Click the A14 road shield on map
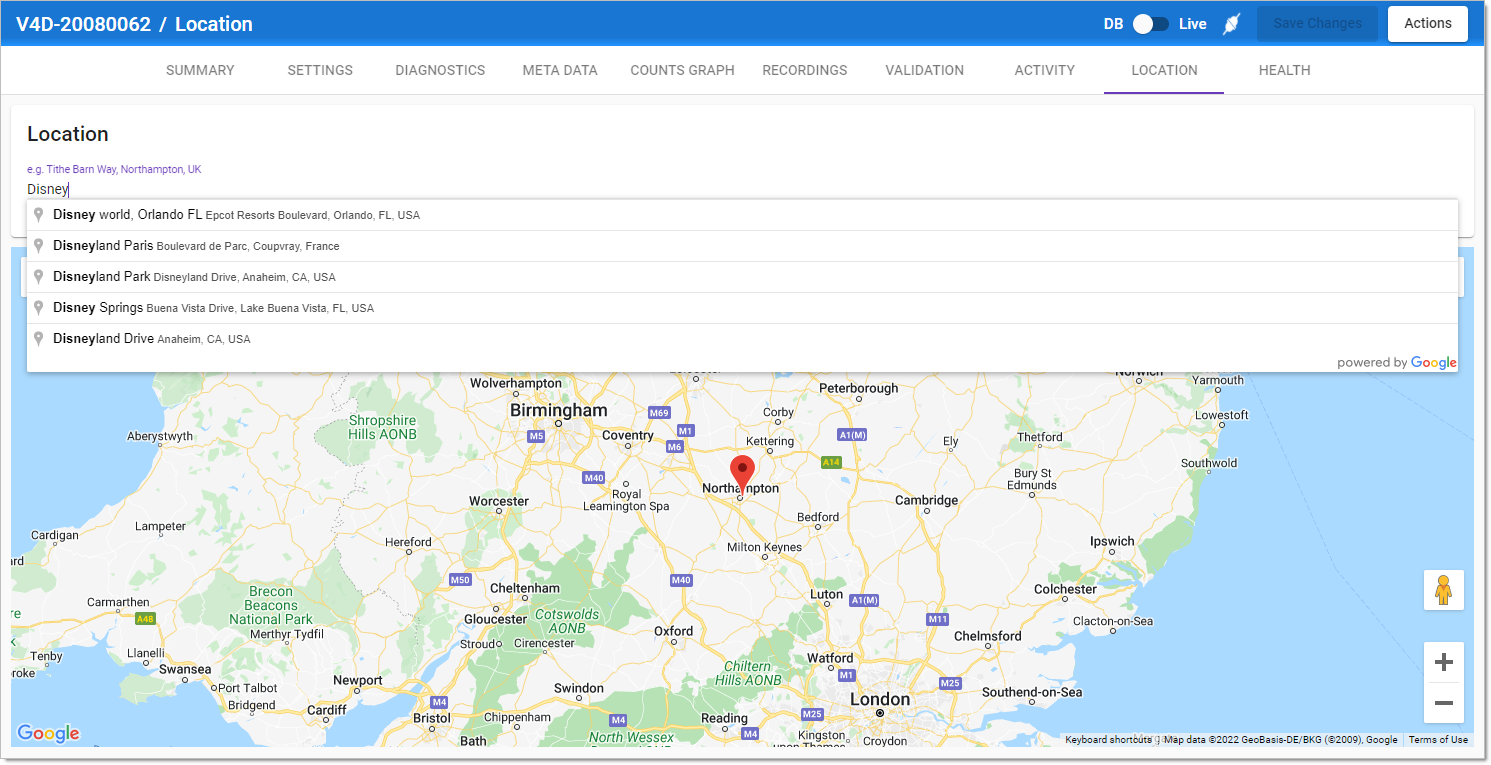1491x765 pixels. pyautogui.click(x=830, y=462)
